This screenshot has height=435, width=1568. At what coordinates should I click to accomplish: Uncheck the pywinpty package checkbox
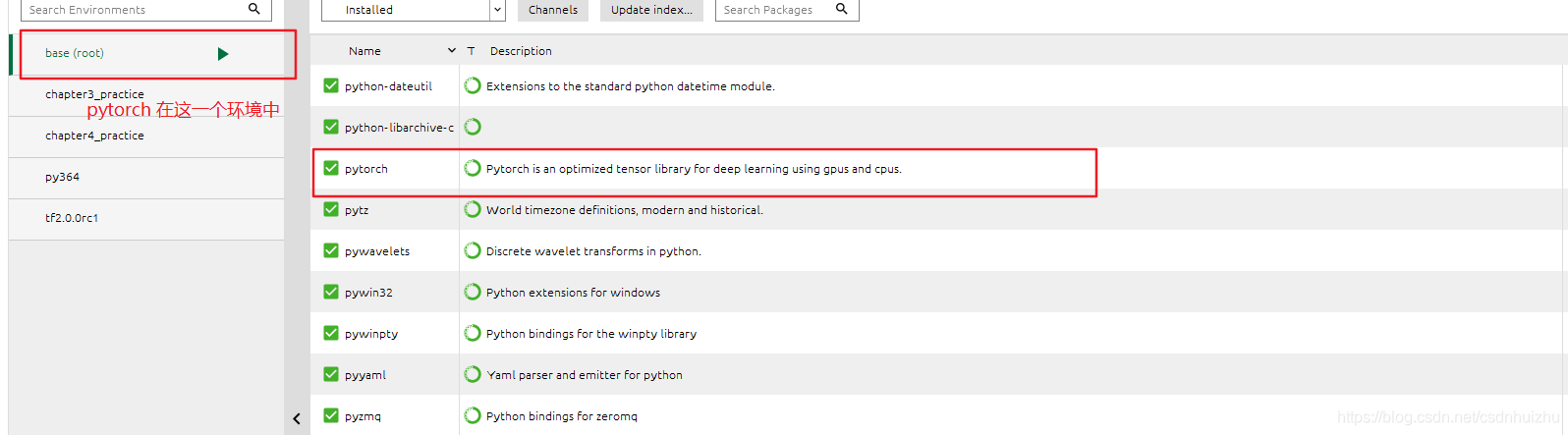[x=331, y=333]
